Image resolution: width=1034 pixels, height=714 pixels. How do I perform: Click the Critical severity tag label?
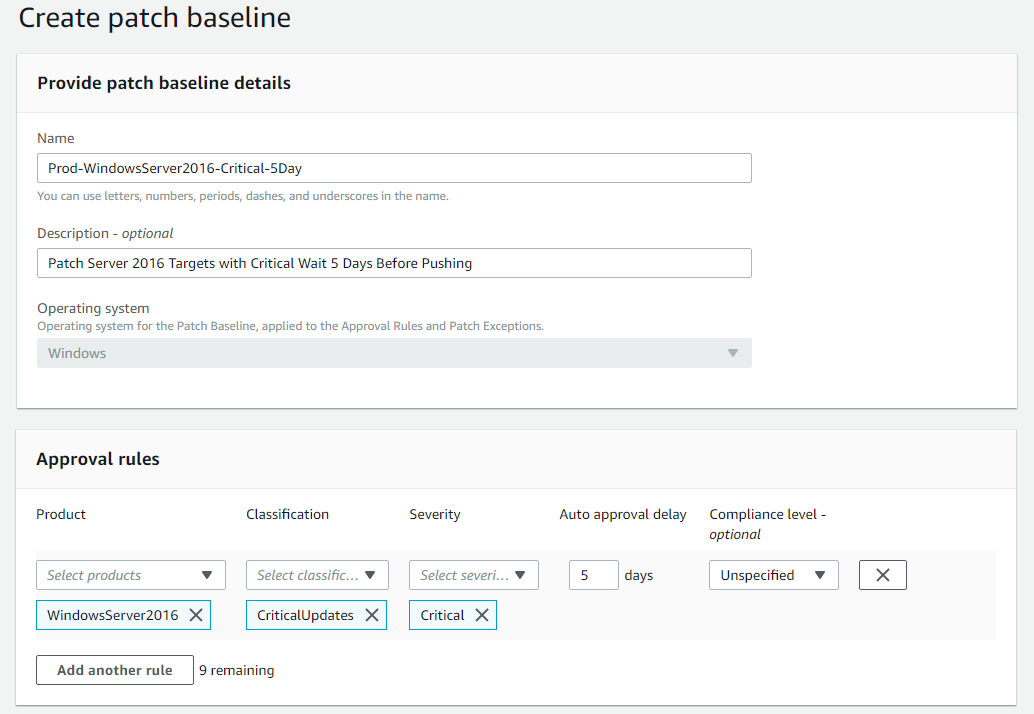pyautogui.click(x=442, y=615)
